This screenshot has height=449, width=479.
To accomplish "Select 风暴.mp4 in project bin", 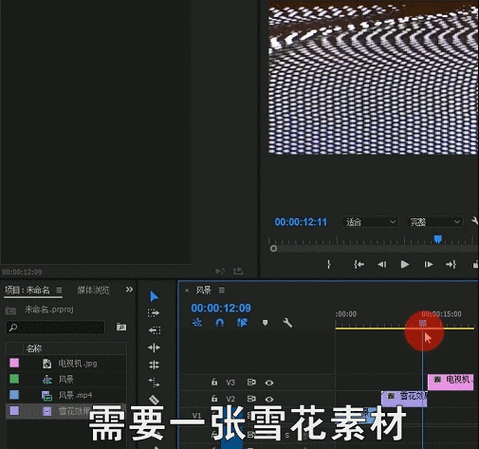I will coord(75,395).
